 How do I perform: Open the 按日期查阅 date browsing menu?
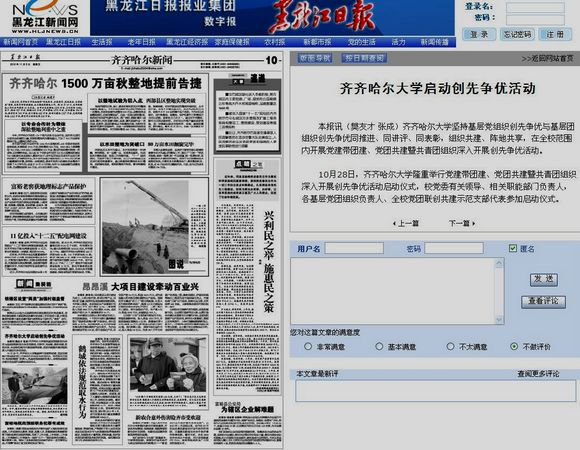[x=364, y=58]
